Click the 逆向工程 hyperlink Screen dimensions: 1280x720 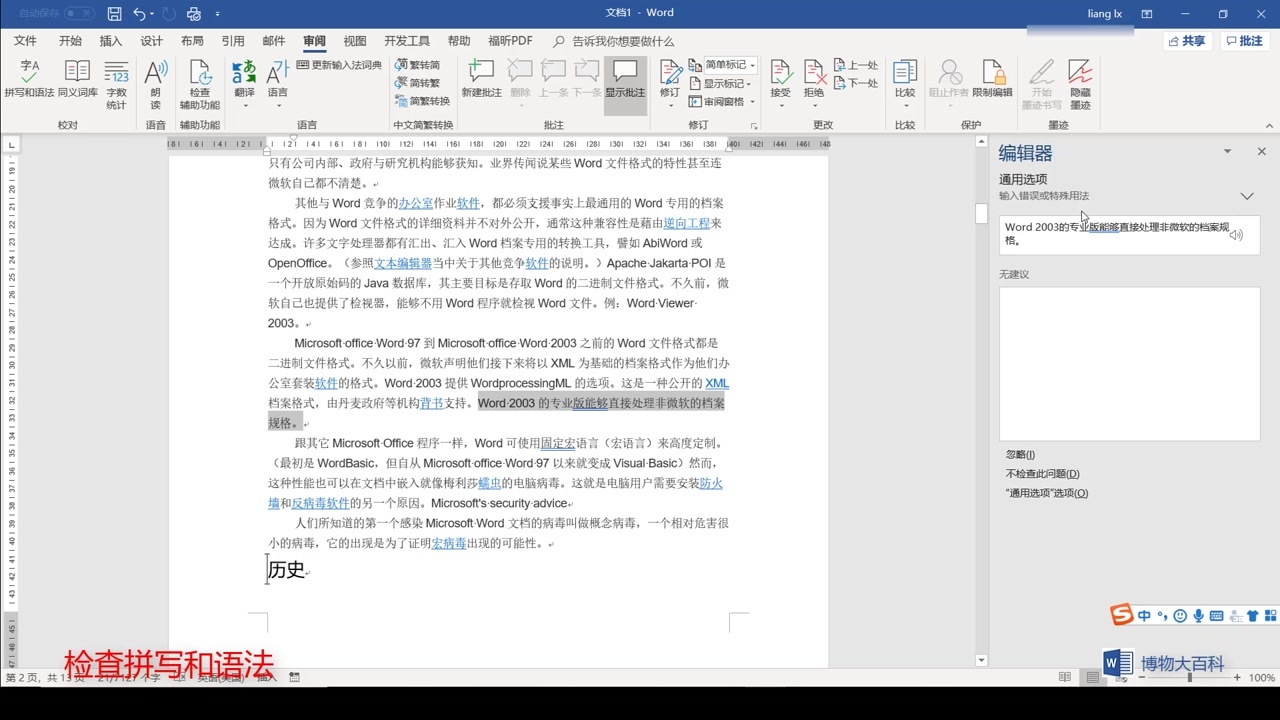pyautogui.click(x=687, y=223)
